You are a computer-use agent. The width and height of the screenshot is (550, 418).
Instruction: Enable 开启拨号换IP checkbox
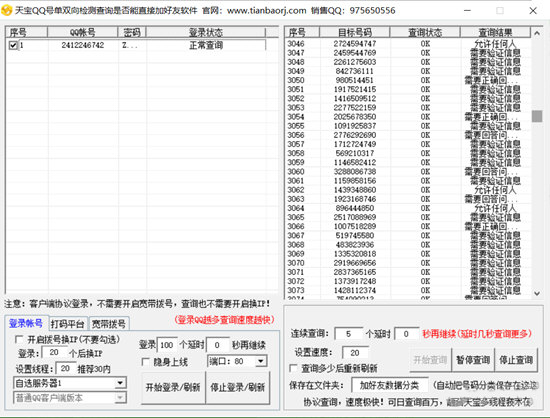tap(19, 339)
